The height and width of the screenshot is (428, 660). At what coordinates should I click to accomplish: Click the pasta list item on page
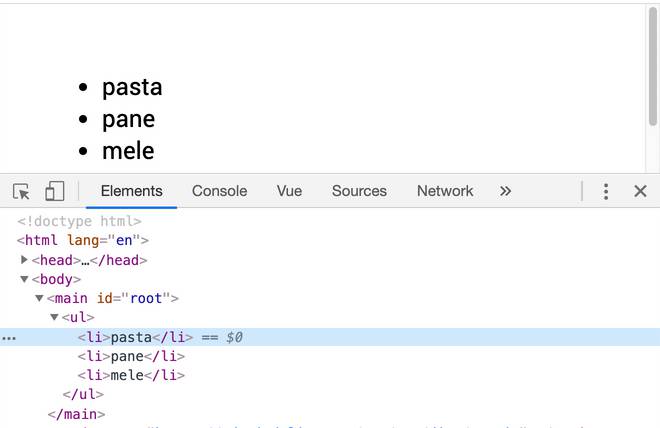(x=131, y=87)
